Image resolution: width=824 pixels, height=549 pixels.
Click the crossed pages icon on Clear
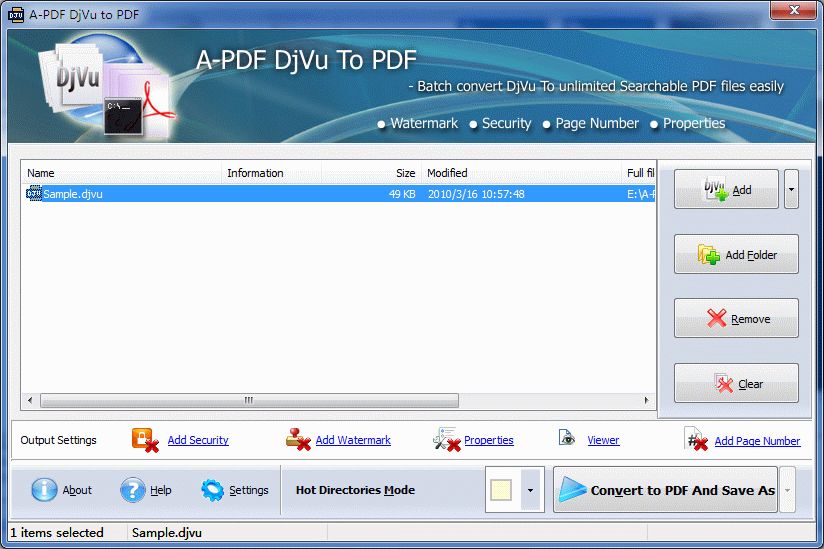point(724,383)
